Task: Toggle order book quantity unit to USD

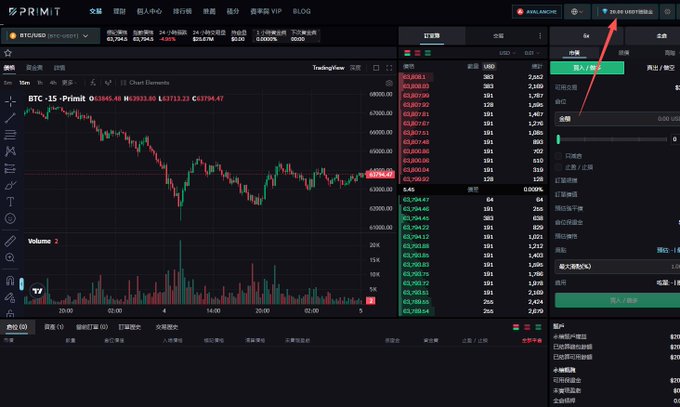Action: 489,66
